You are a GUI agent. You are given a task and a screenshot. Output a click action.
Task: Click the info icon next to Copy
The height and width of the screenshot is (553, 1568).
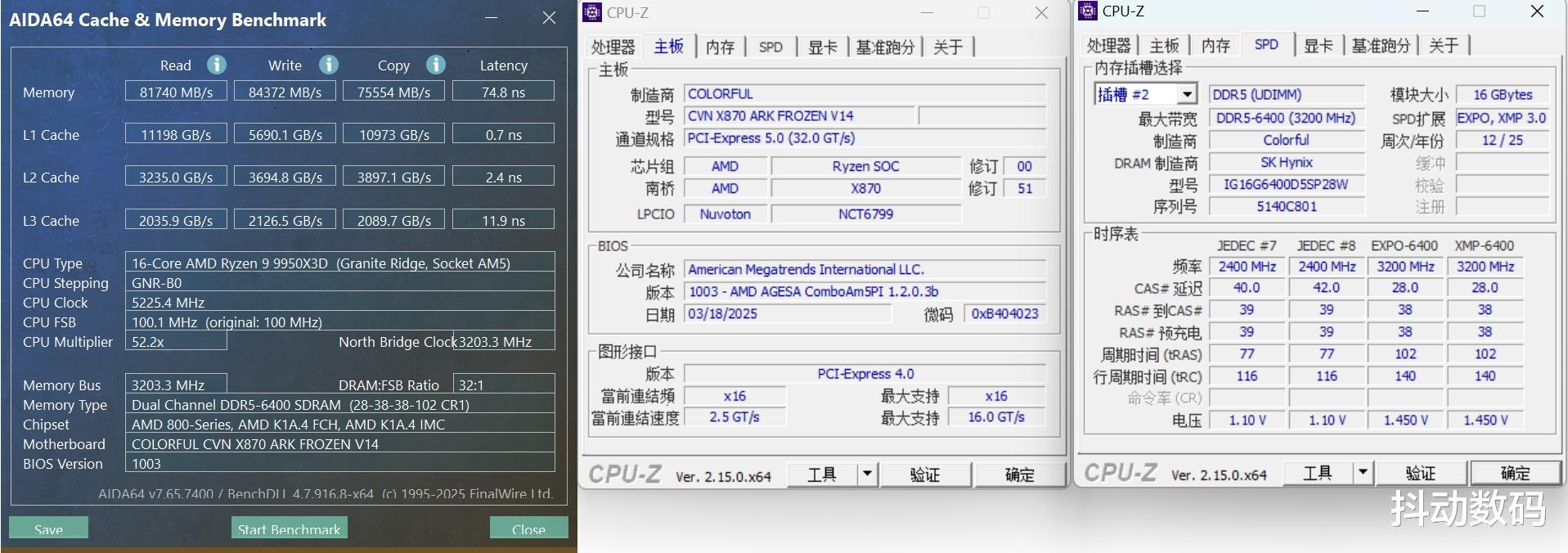tap(436, 65)
